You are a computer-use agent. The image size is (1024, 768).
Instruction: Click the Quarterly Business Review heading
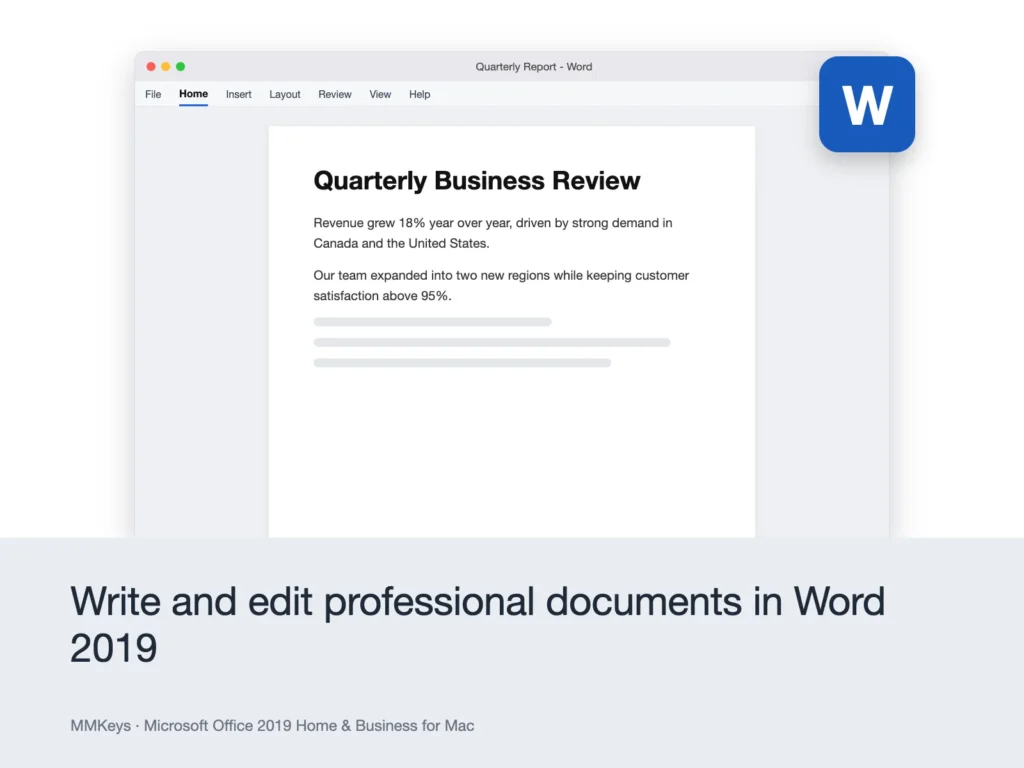(x=477, y=181)
